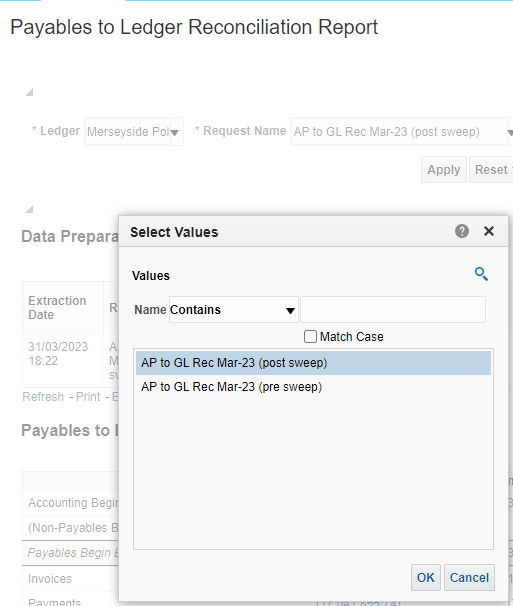Image resolution: width=513 pixels, height=606 pixels.
Task: Collapse the Data Preparation section triangle
Action: pyautogui.click(x=29, y=209)
